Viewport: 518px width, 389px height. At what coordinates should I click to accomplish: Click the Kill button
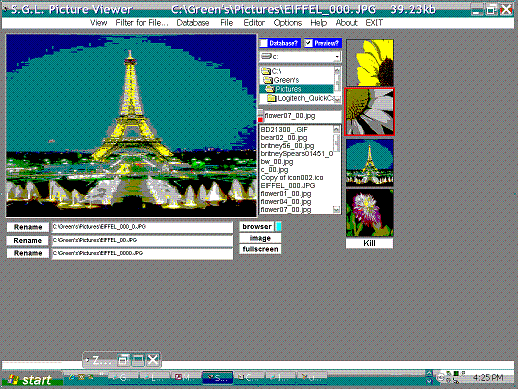pyautogui.click(x=369, y=243)
